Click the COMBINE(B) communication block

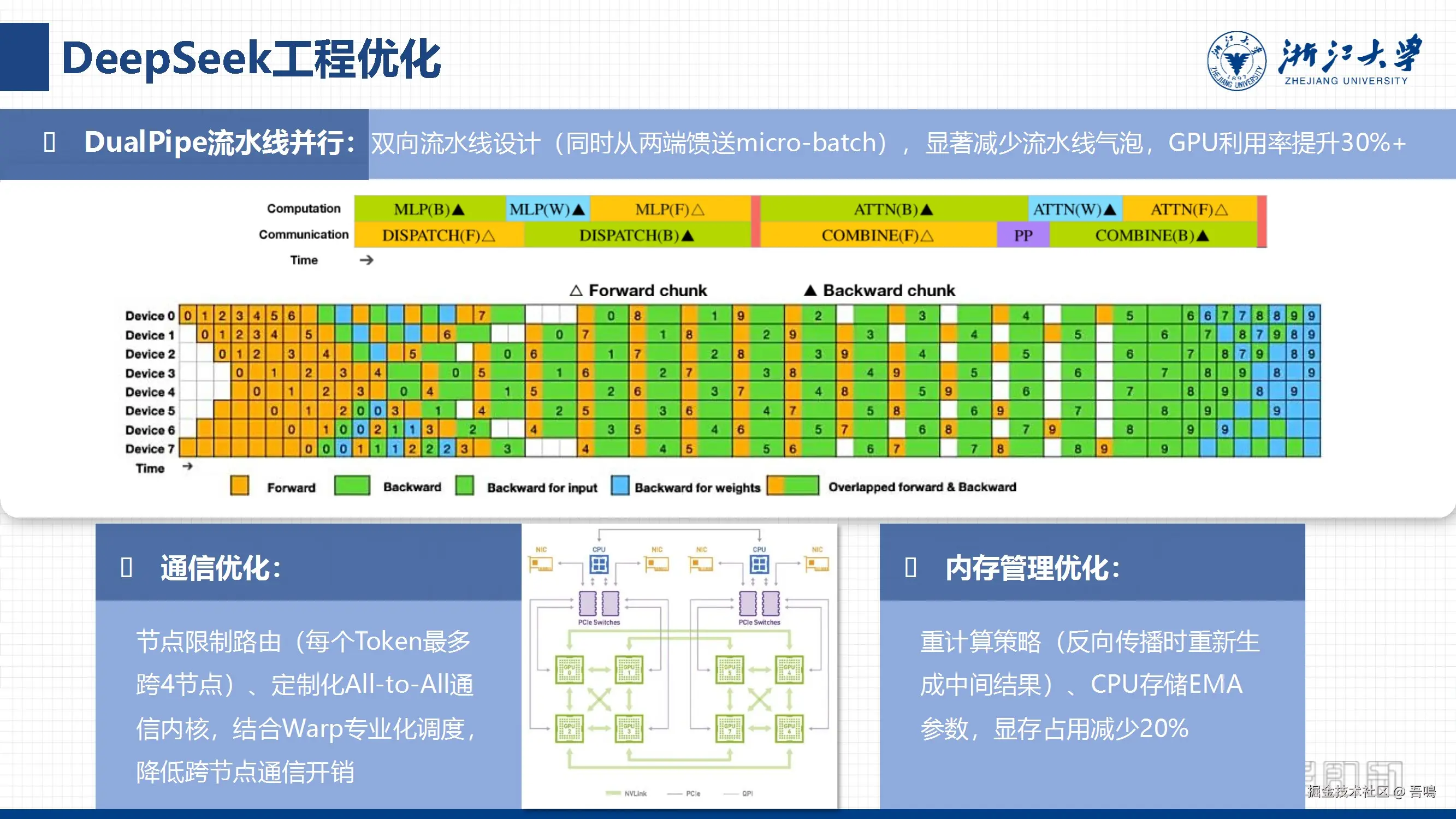(x=1151, y=235)
